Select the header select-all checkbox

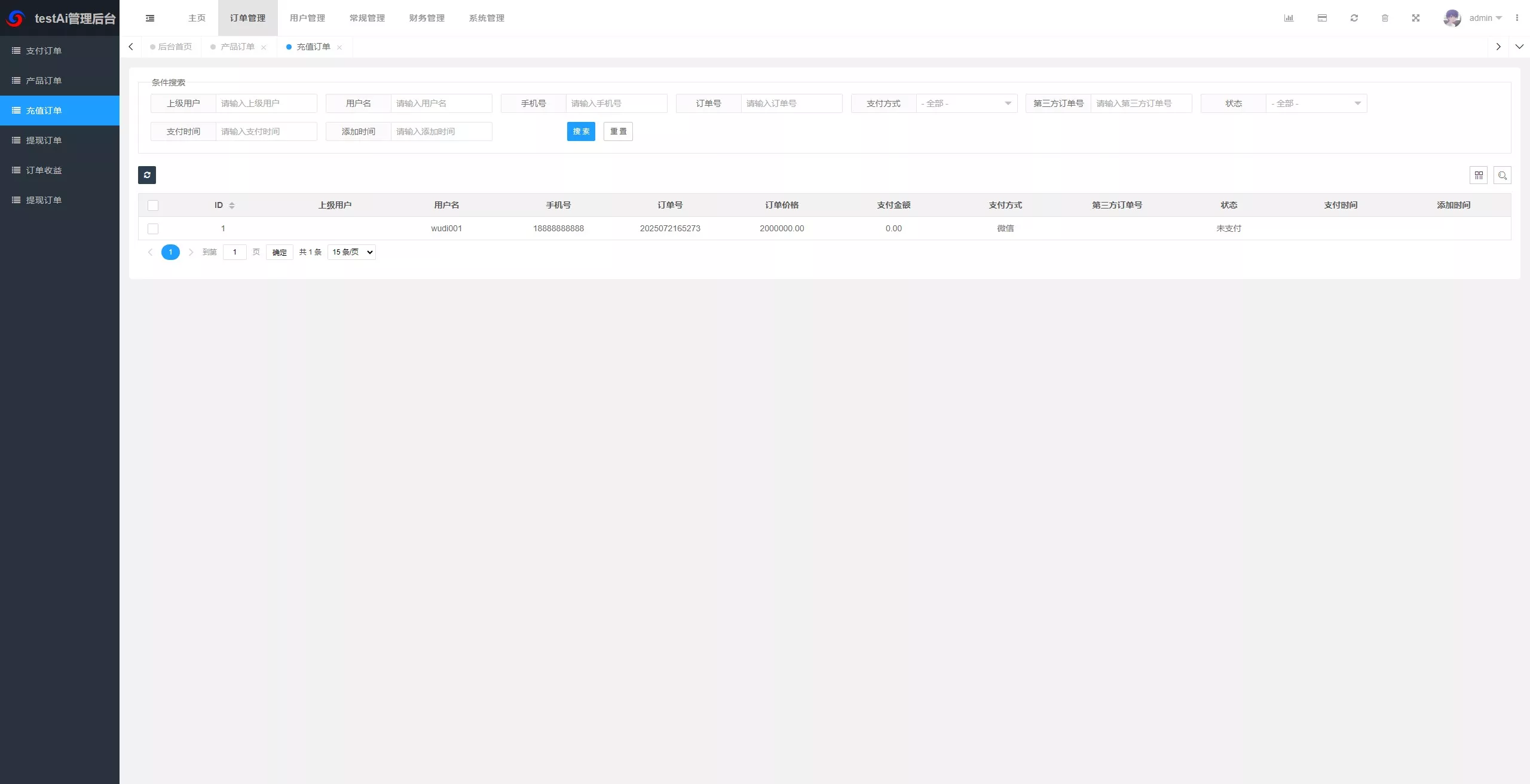pyautogui.click(x=153, y=206)
